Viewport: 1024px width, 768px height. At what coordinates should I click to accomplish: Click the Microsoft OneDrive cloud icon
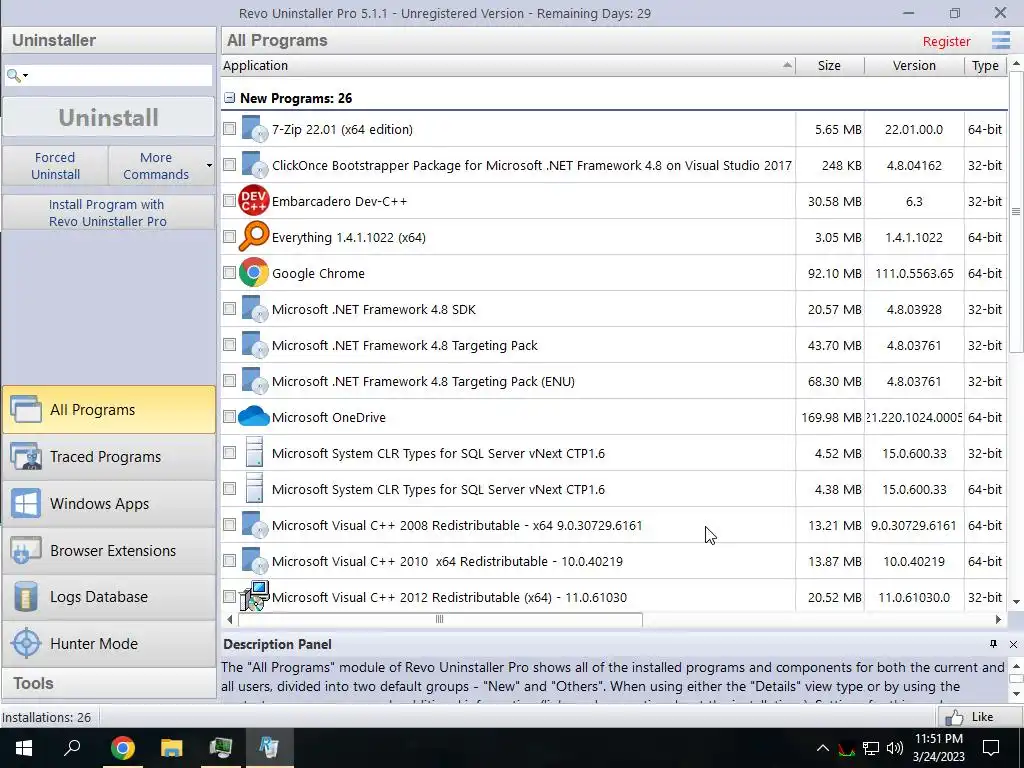tap(254, 416)
